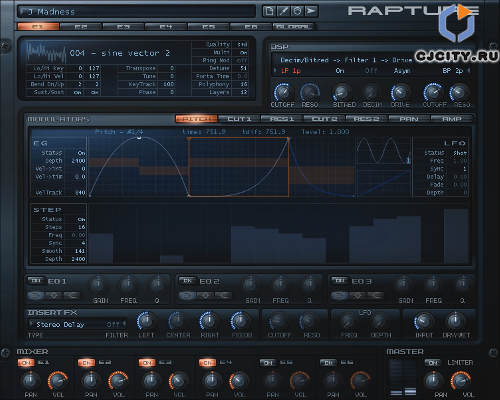
Task: Click the second CUTOFF knob in DSP section
Action: [x=433, y=92]
